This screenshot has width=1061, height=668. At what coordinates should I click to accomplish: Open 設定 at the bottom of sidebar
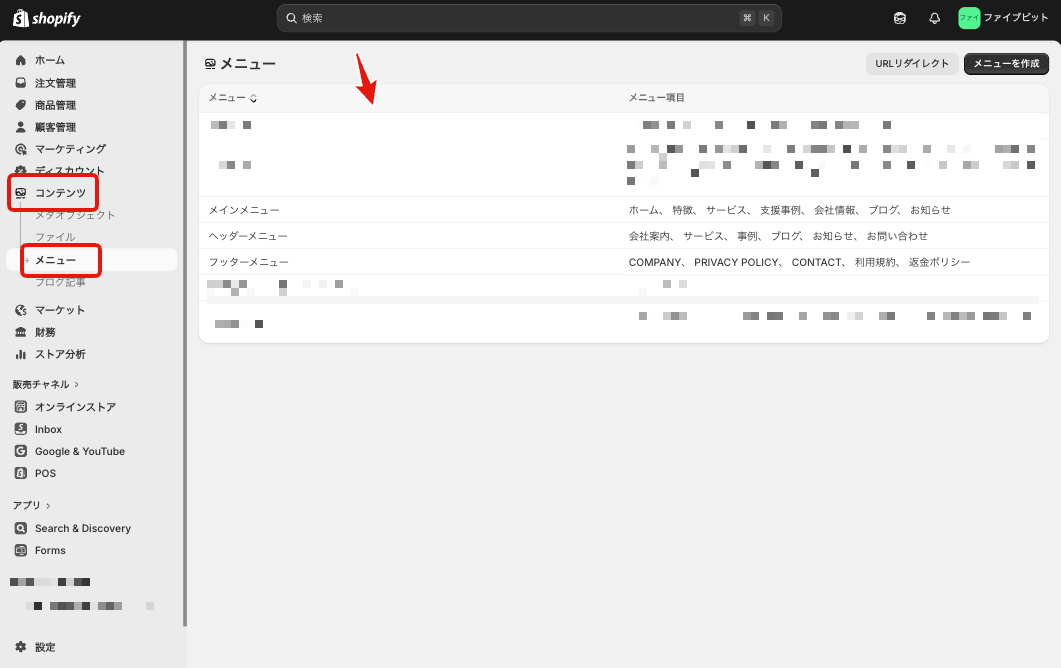pyautogui.click(x=43, y=647)
